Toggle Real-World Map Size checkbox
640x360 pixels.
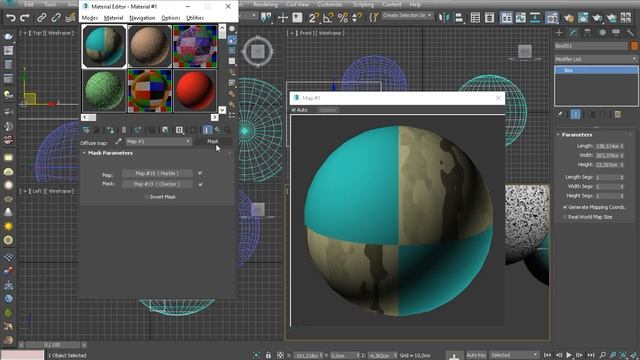click(565, 217)
